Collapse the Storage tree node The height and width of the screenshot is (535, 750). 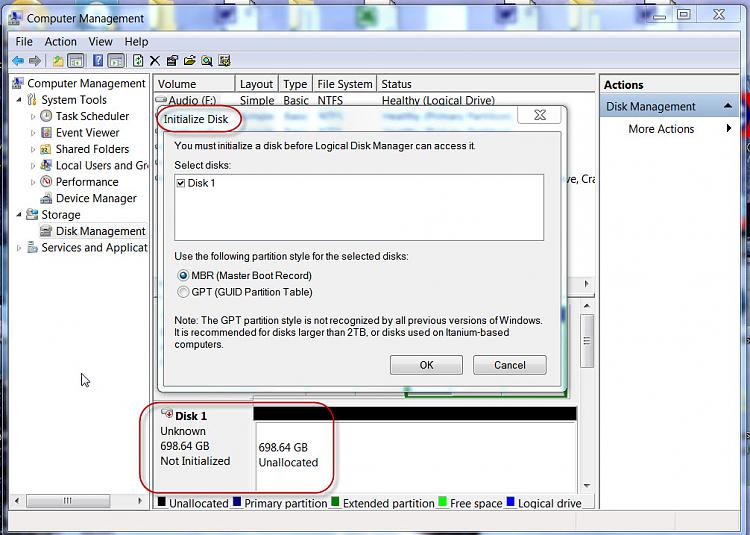click(x=19, y=214)
